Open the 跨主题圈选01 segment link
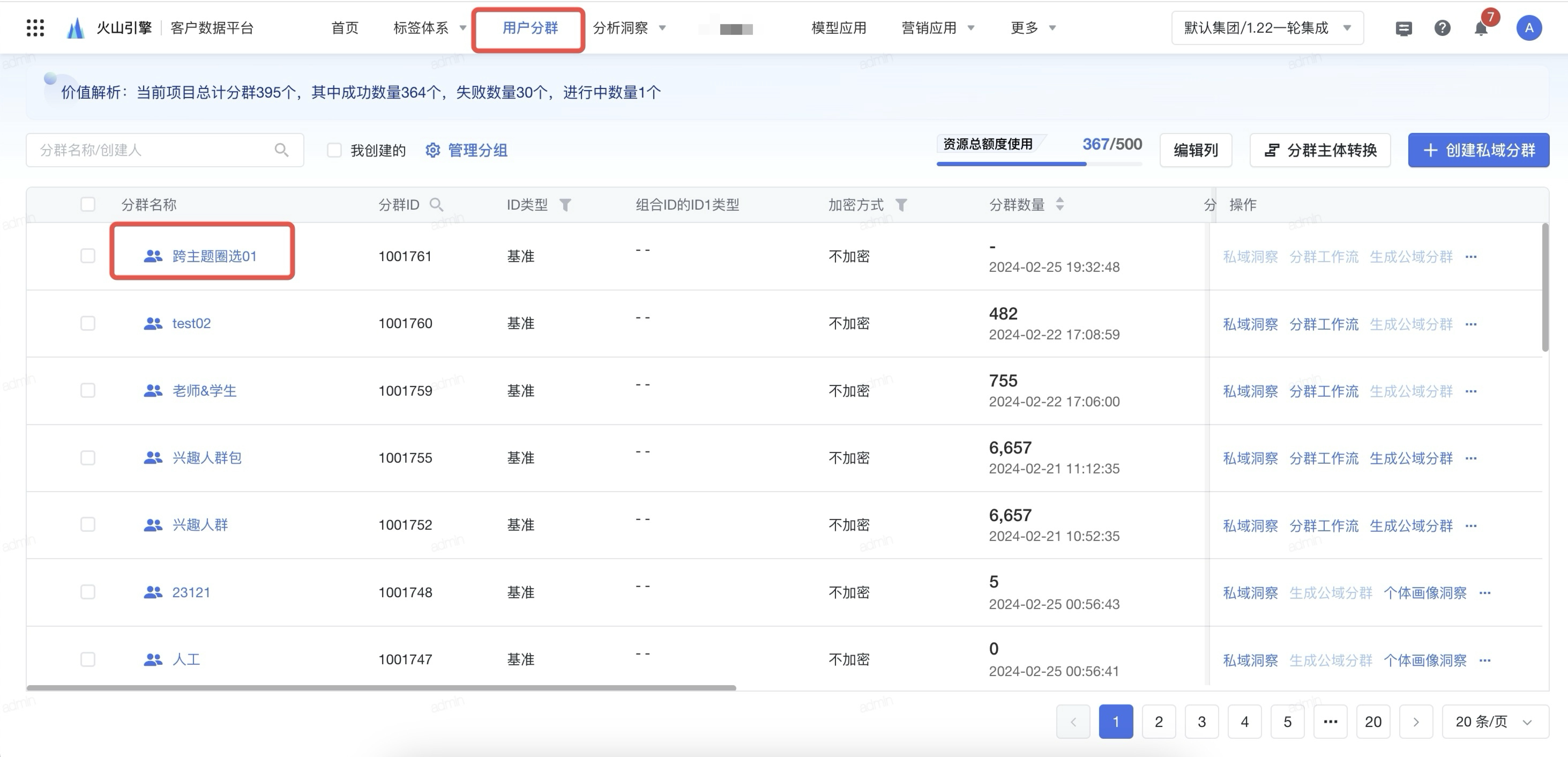The height and width of the screenshot is (757, 1568). [214, 256]
